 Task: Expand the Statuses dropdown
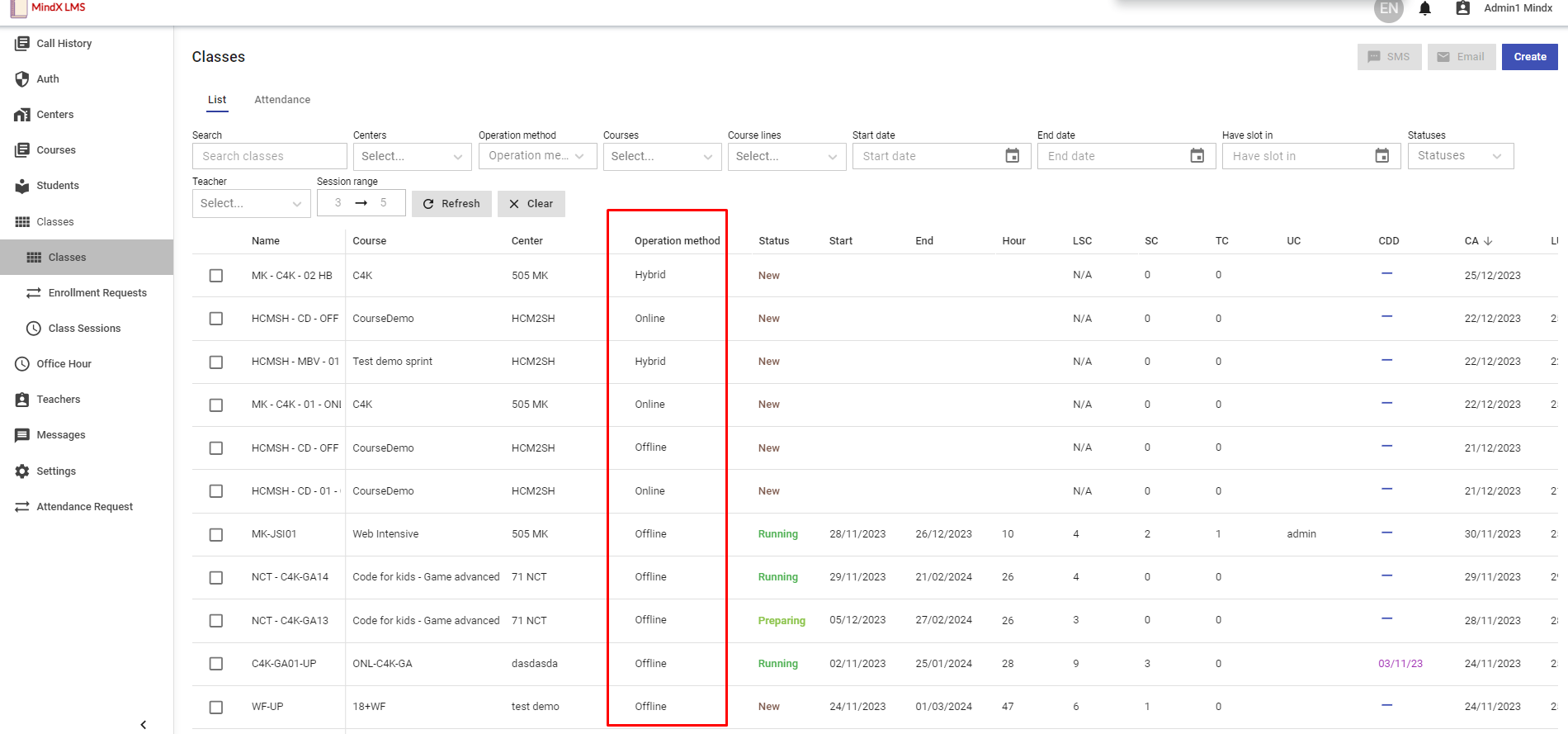click(x=1460, y=156)
